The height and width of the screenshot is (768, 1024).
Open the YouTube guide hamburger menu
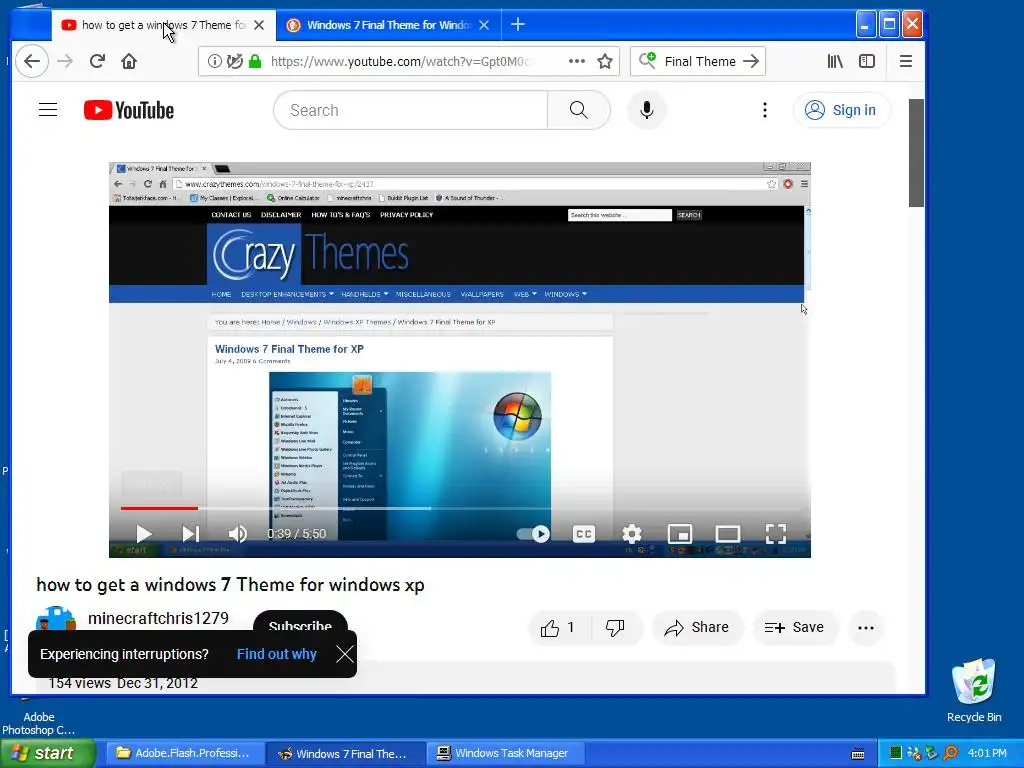[x=48, y=110]
